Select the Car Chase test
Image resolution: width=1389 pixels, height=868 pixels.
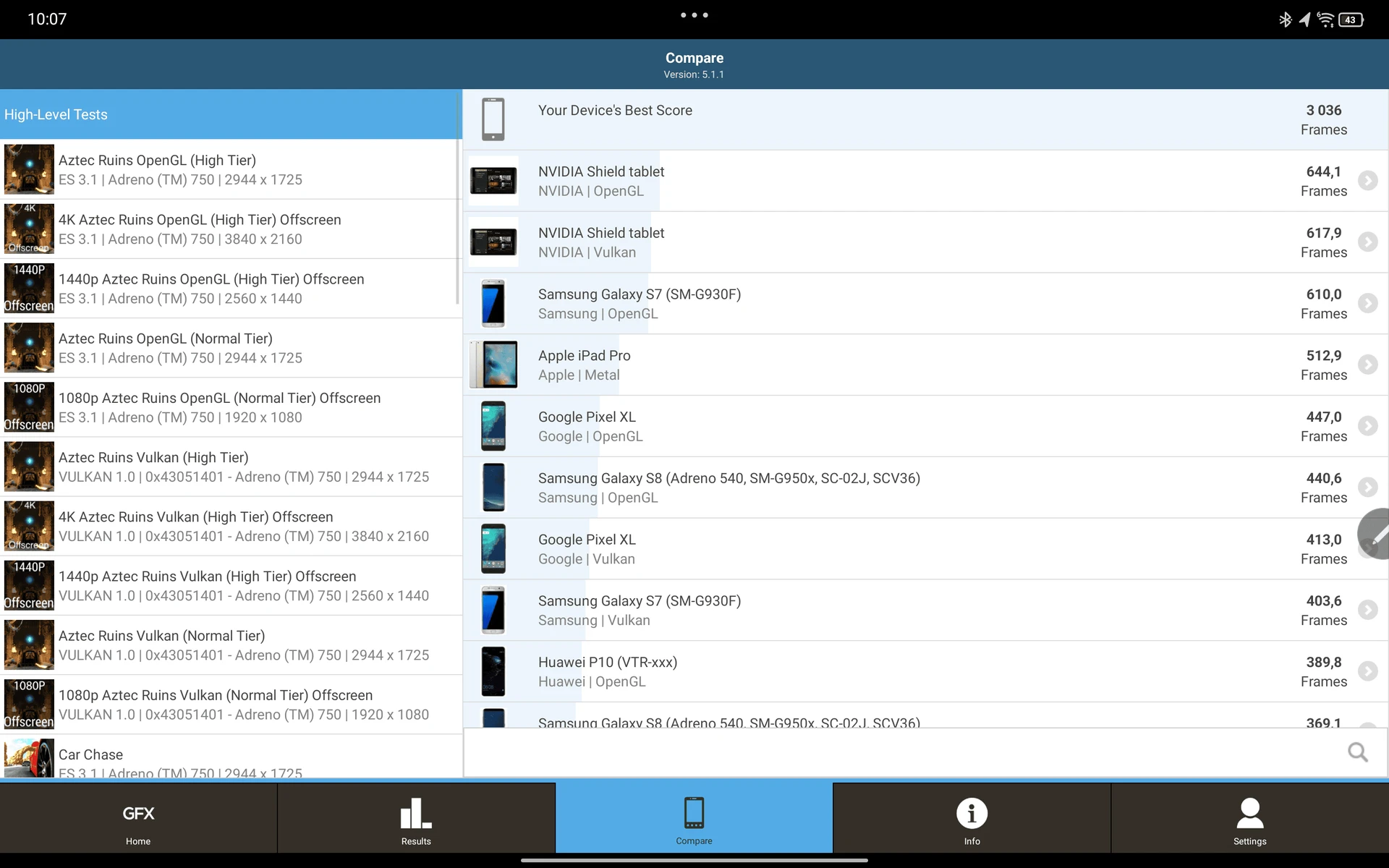[231, 757]
